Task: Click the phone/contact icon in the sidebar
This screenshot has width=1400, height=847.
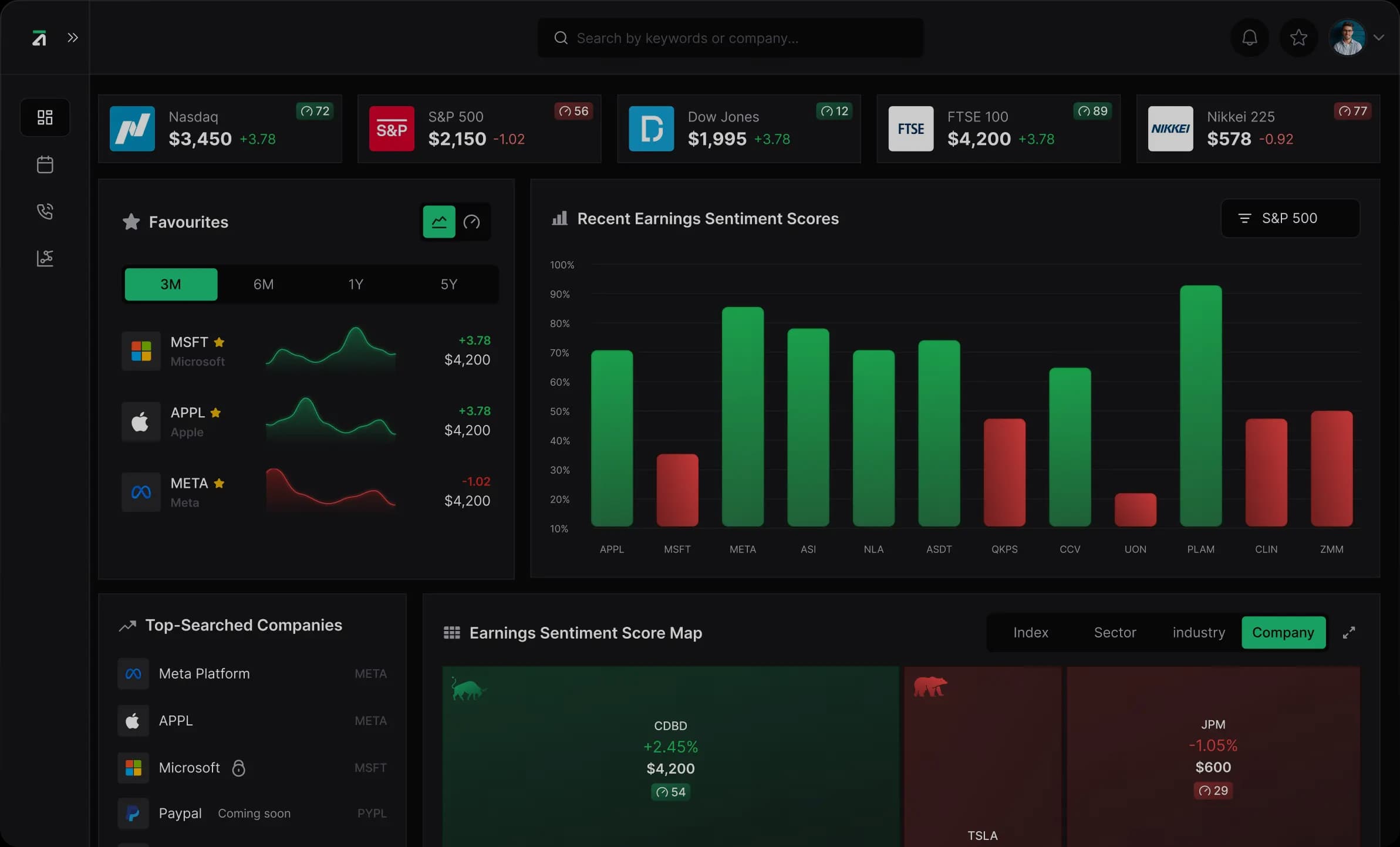Action: [x=45, y=211]
